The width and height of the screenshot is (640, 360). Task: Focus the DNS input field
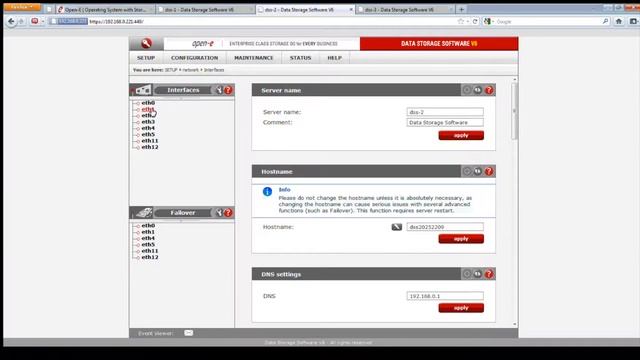tap(445, 296)
